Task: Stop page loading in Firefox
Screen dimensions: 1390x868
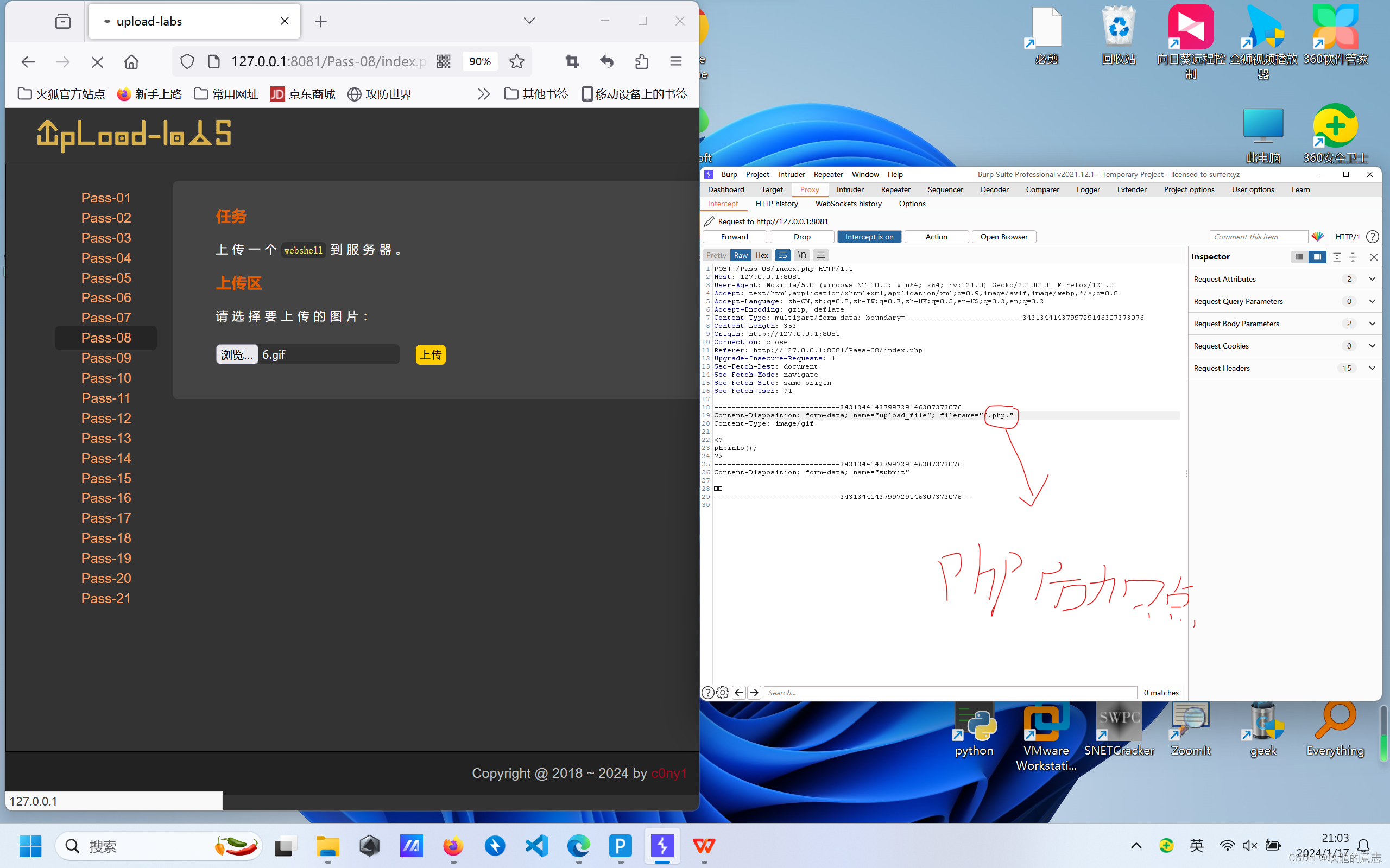Action: pos(97,62)
